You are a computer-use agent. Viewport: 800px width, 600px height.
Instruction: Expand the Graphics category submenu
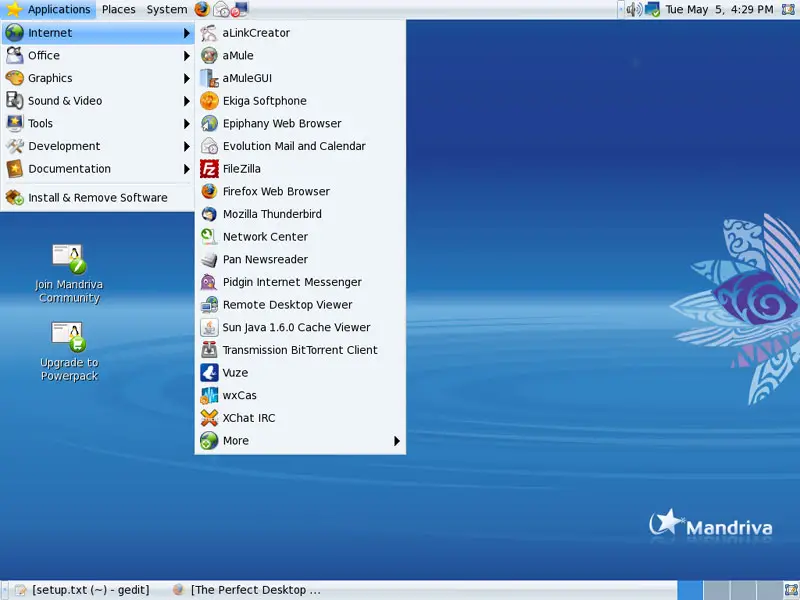pyautogui.click(x=98, y=78)
